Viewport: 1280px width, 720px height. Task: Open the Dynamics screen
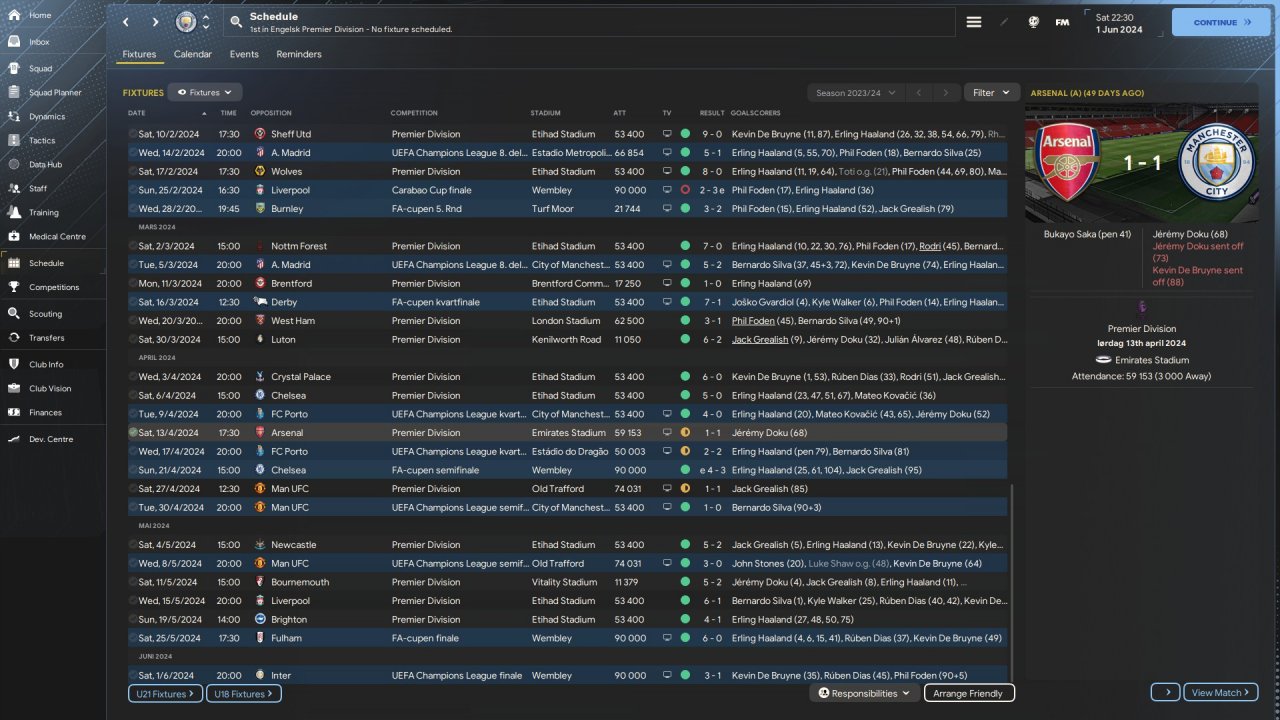point(47,117)
